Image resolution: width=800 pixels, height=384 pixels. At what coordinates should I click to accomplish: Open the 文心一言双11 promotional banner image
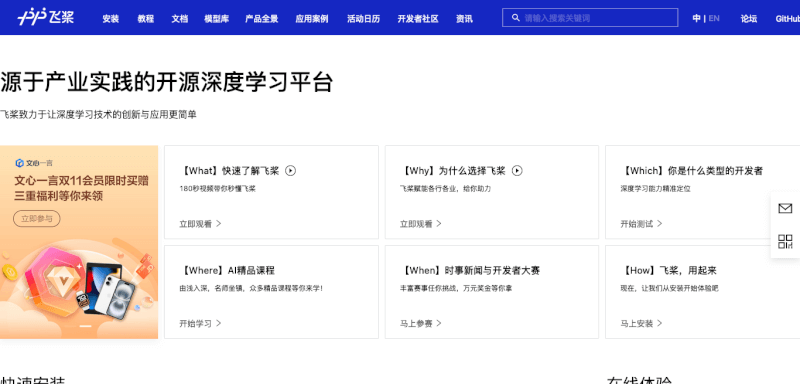pyautogui.click(x=79, y=242)
